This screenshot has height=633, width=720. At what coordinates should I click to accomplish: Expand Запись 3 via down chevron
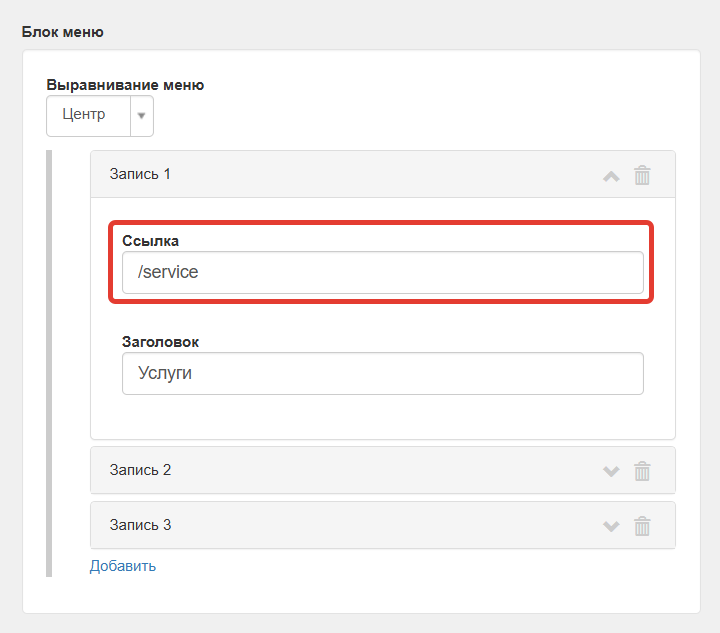click(611, 526)
